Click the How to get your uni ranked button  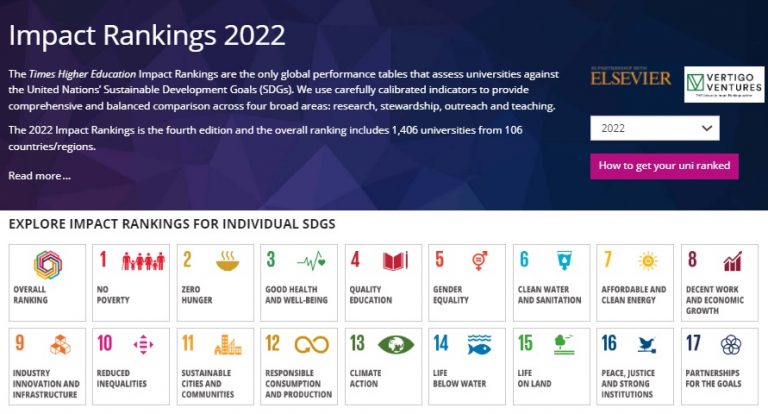664,166
